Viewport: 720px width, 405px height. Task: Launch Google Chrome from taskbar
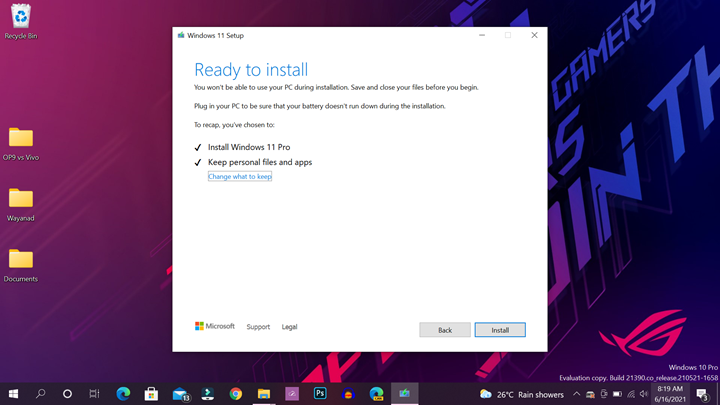click(236, 394)
